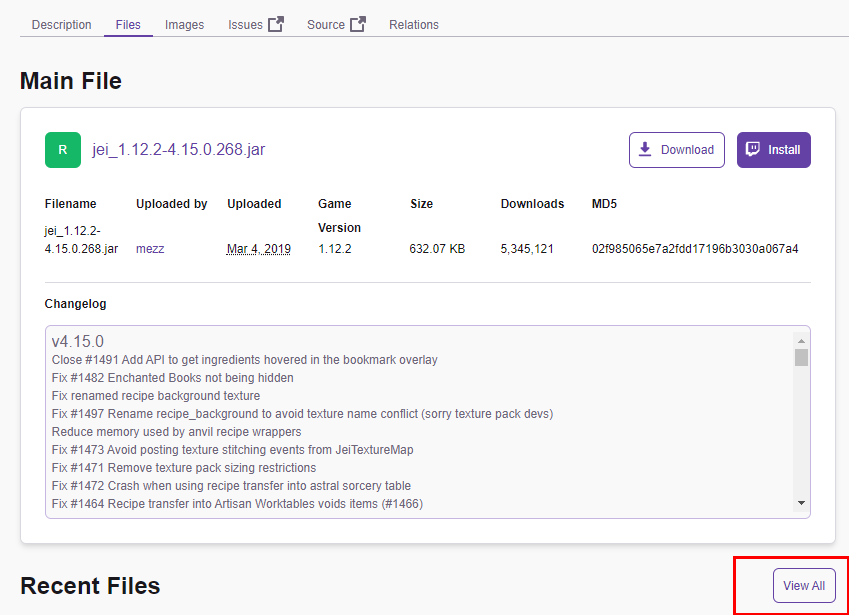Viewport: 849px width, 615px height.
Task: Click the Download button
Action: coord(676,150)
